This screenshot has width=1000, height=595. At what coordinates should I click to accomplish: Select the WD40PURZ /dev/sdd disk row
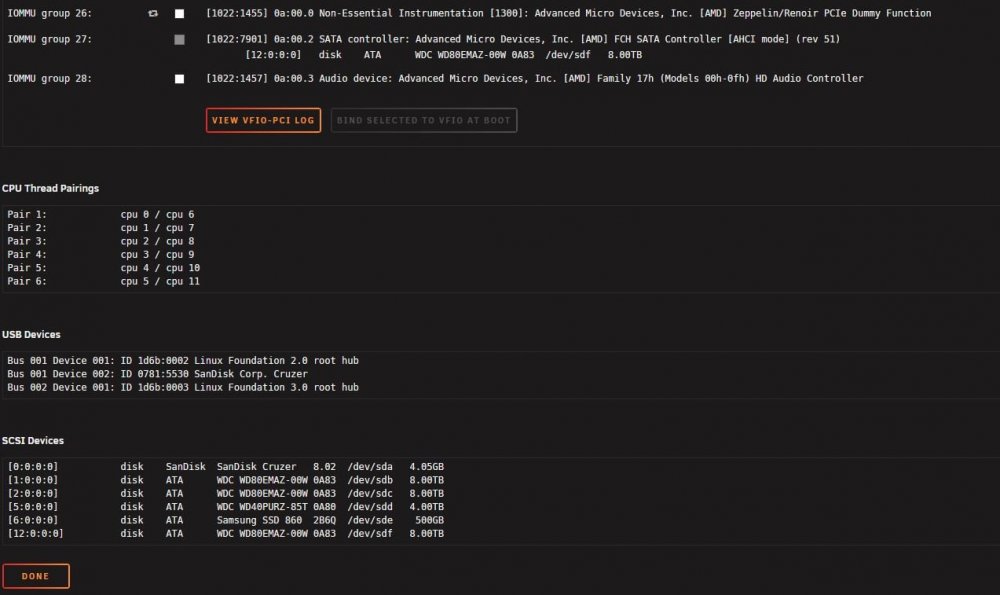[x=226, y=507]
